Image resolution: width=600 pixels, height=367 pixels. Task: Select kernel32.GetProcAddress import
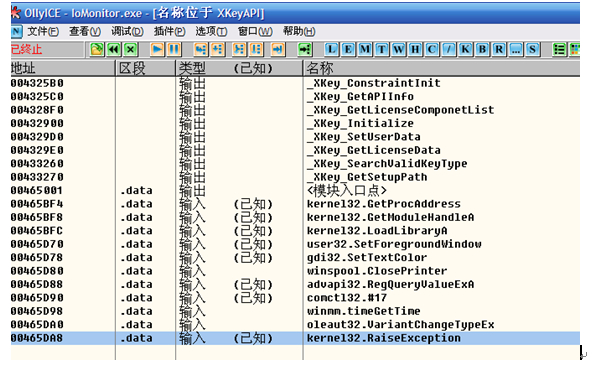pos(295,204)
